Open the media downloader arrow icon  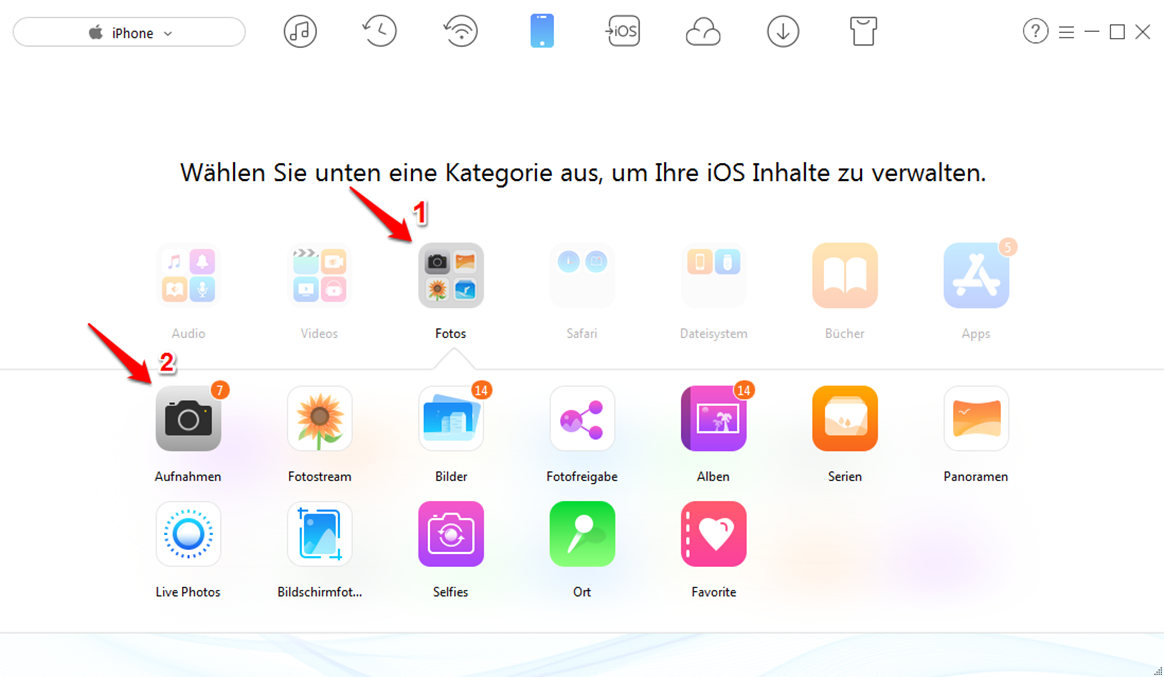tap(782, 32)
